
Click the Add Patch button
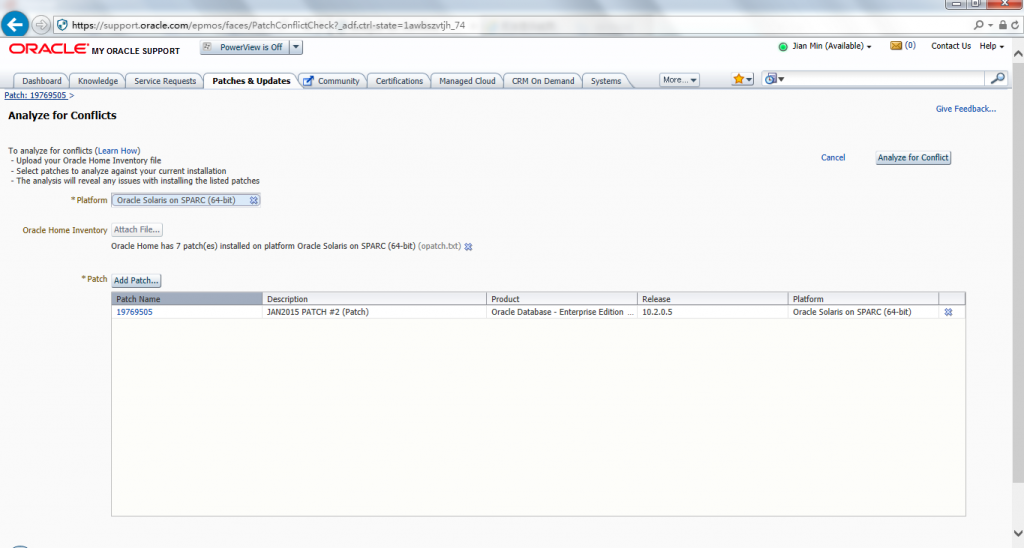click(x=136, y=280)
